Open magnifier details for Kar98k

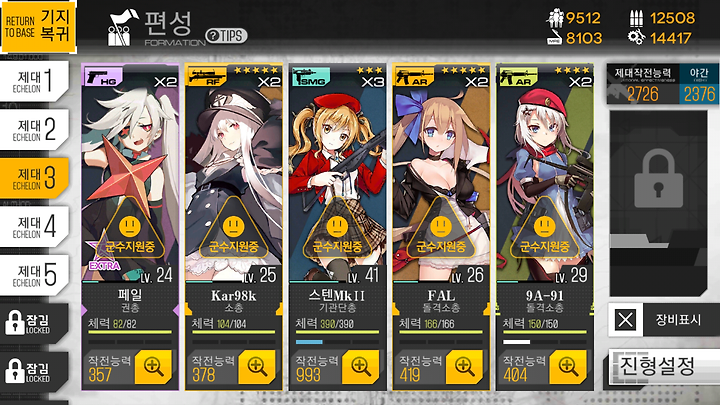[x=257, y=366]
